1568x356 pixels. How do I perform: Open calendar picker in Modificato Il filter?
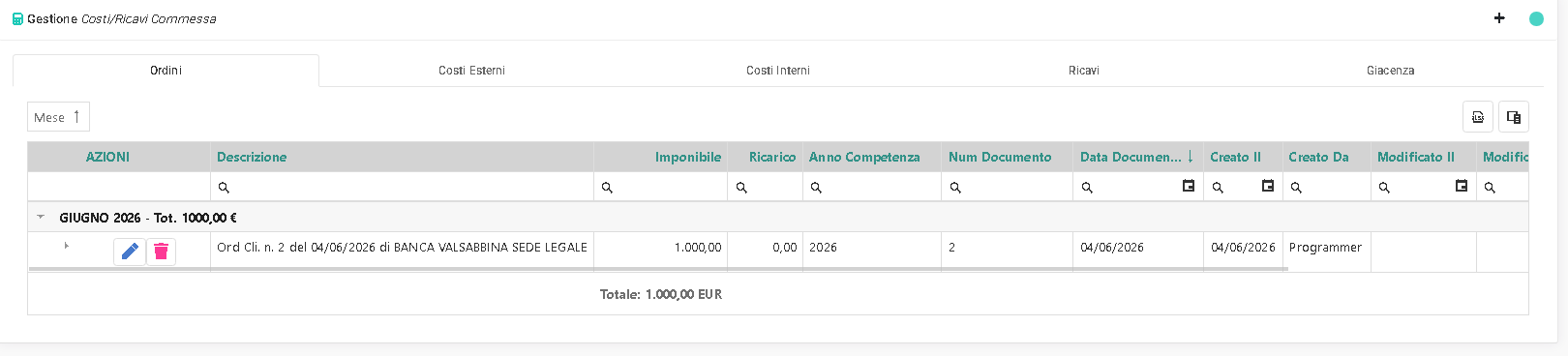[x=1462, y=186]
